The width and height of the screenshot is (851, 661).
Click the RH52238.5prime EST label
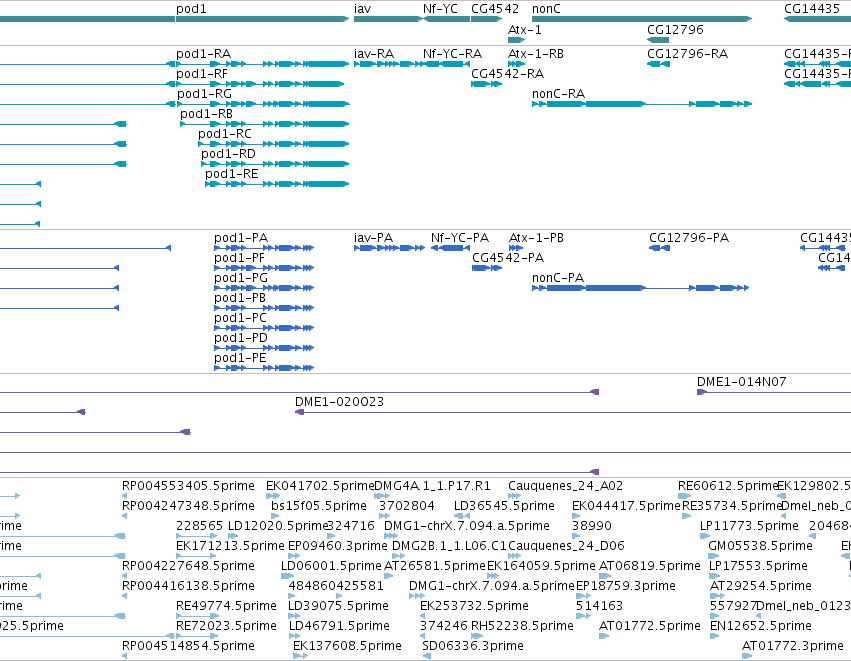click(x=522, y=626)
